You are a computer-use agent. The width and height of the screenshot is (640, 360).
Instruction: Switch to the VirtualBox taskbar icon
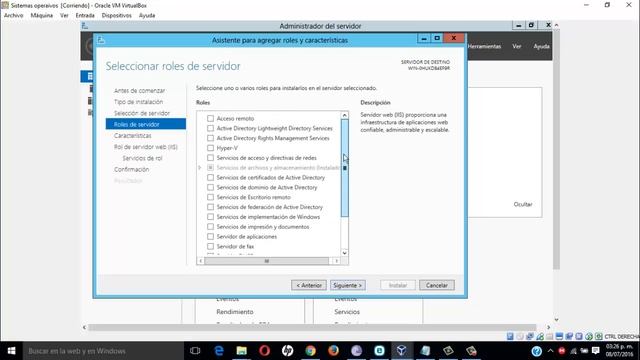(402, 351)
